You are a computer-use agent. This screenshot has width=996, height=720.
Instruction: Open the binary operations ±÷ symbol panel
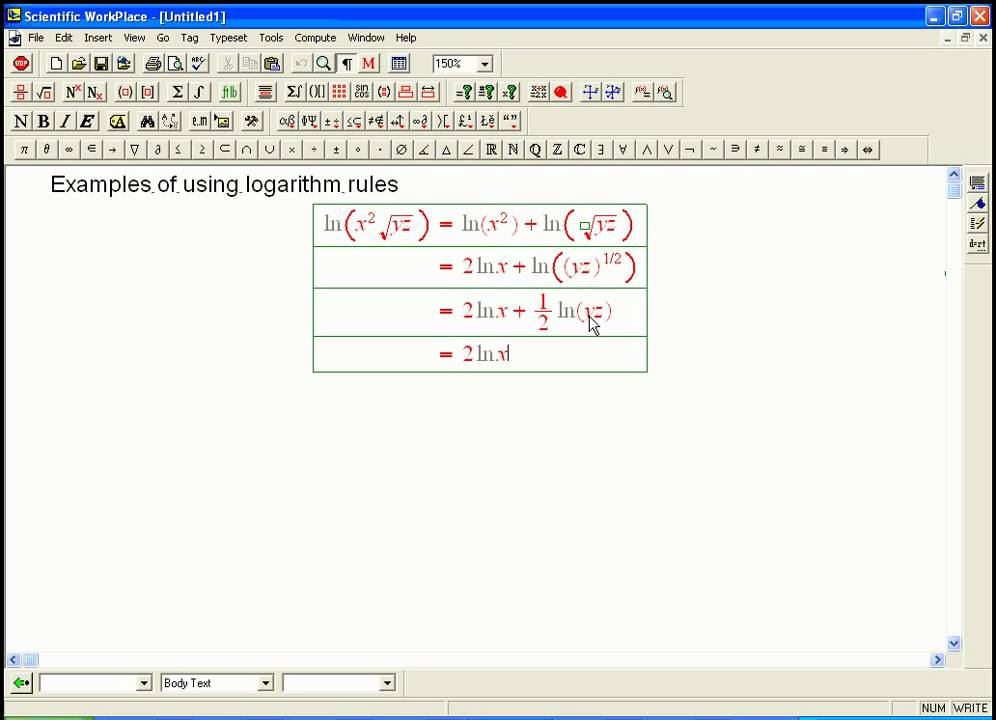(332, 121)
